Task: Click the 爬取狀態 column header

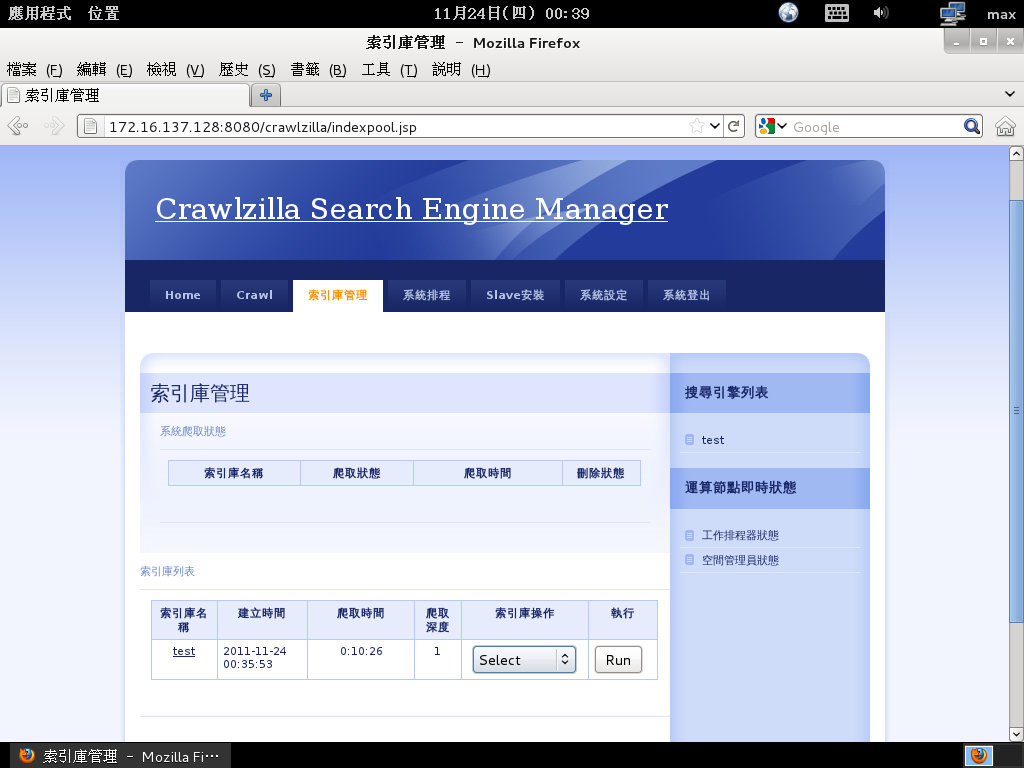Action: (x=357, y=473)
